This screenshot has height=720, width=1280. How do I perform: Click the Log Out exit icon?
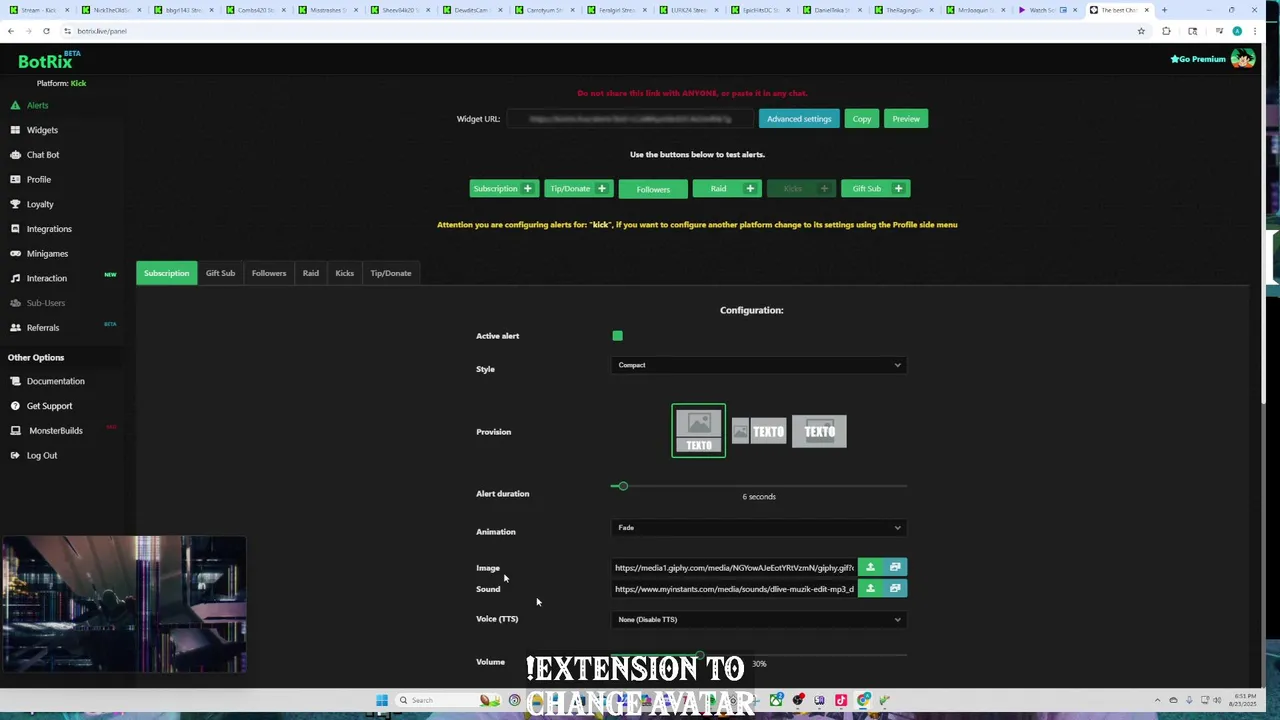(x=15, y=455)
